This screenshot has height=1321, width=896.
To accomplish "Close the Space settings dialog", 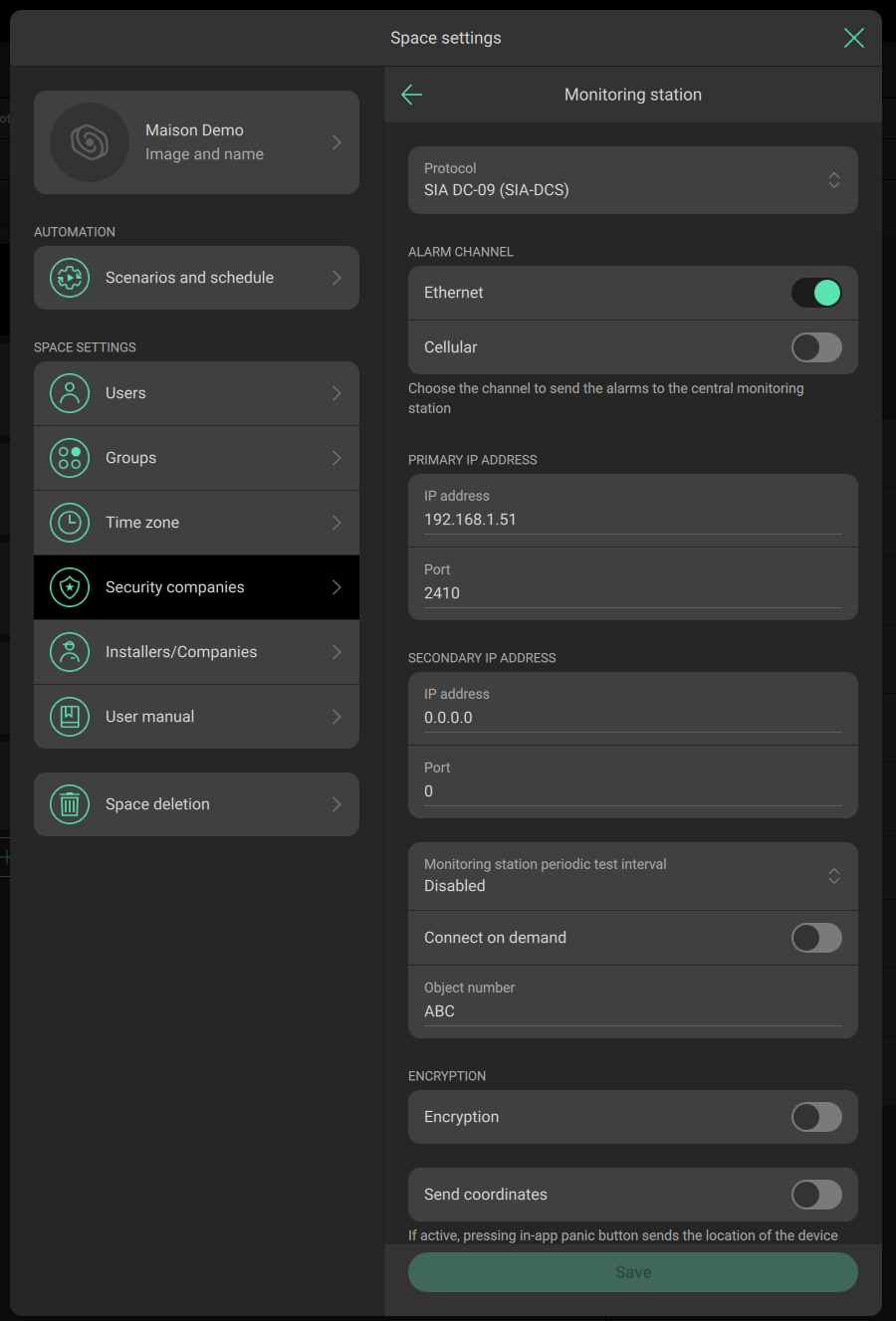I will 853,38.
